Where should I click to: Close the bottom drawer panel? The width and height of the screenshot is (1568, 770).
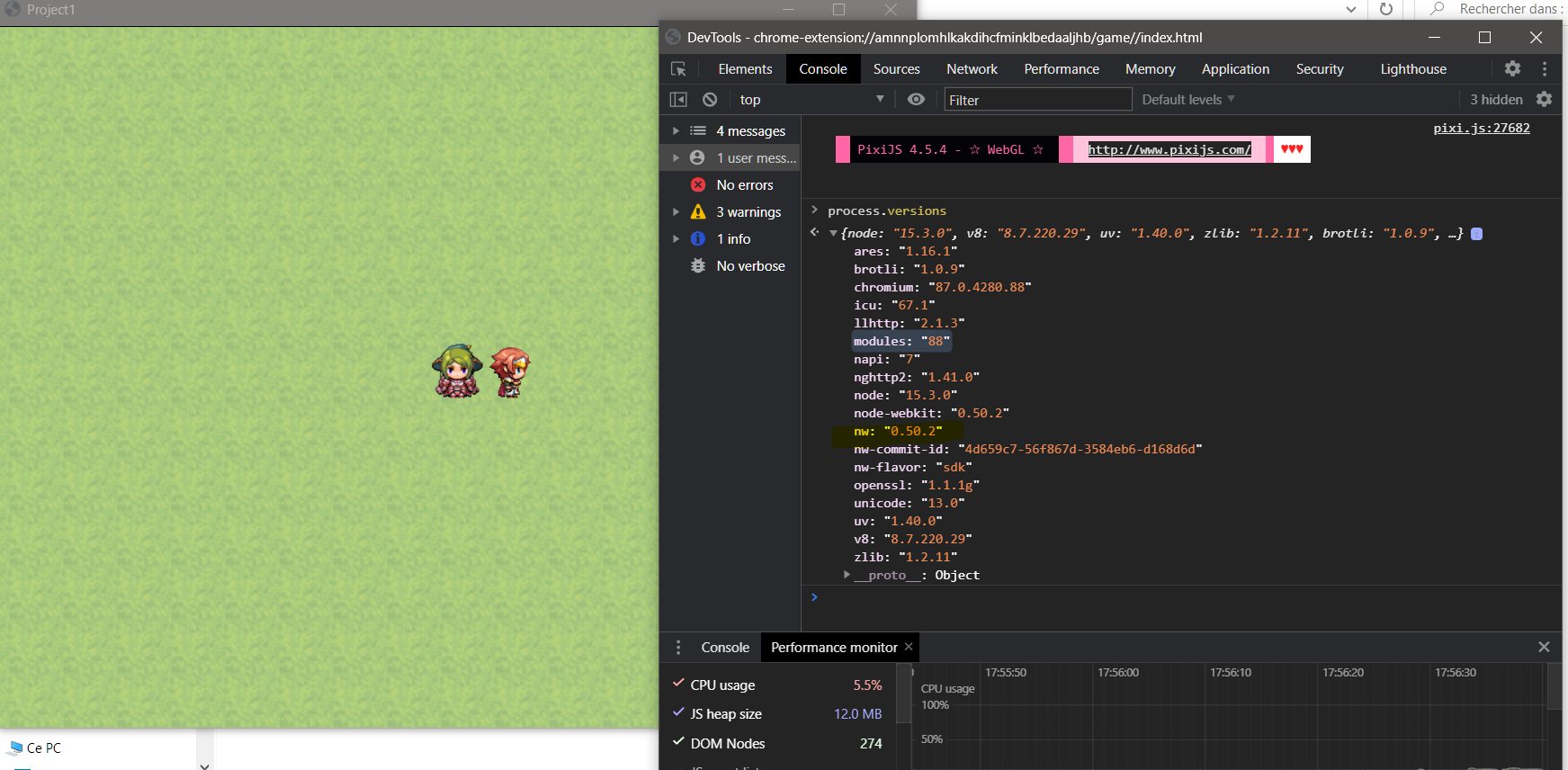pos(1544,647)
